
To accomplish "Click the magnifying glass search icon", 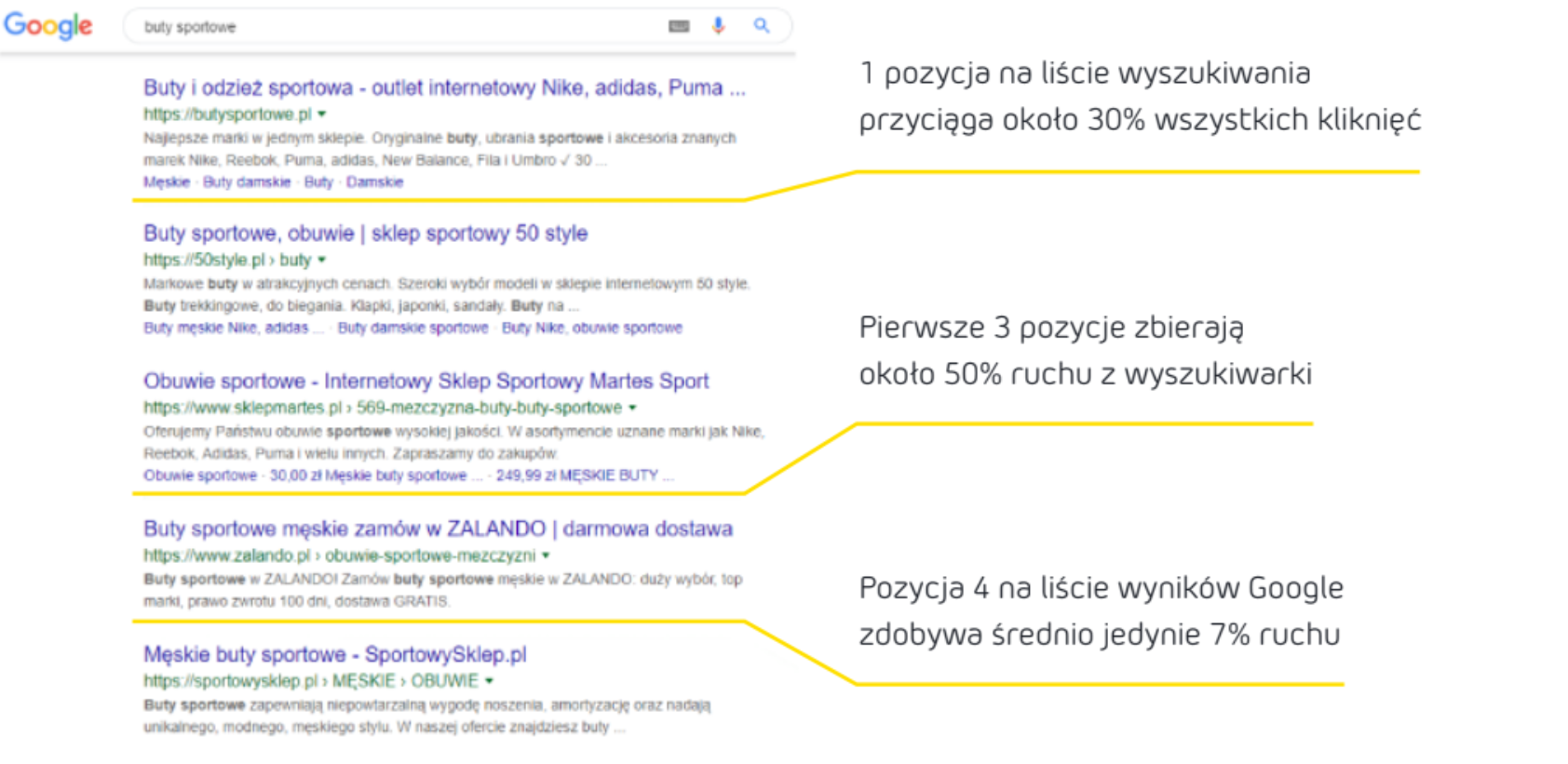I will 762,26.
